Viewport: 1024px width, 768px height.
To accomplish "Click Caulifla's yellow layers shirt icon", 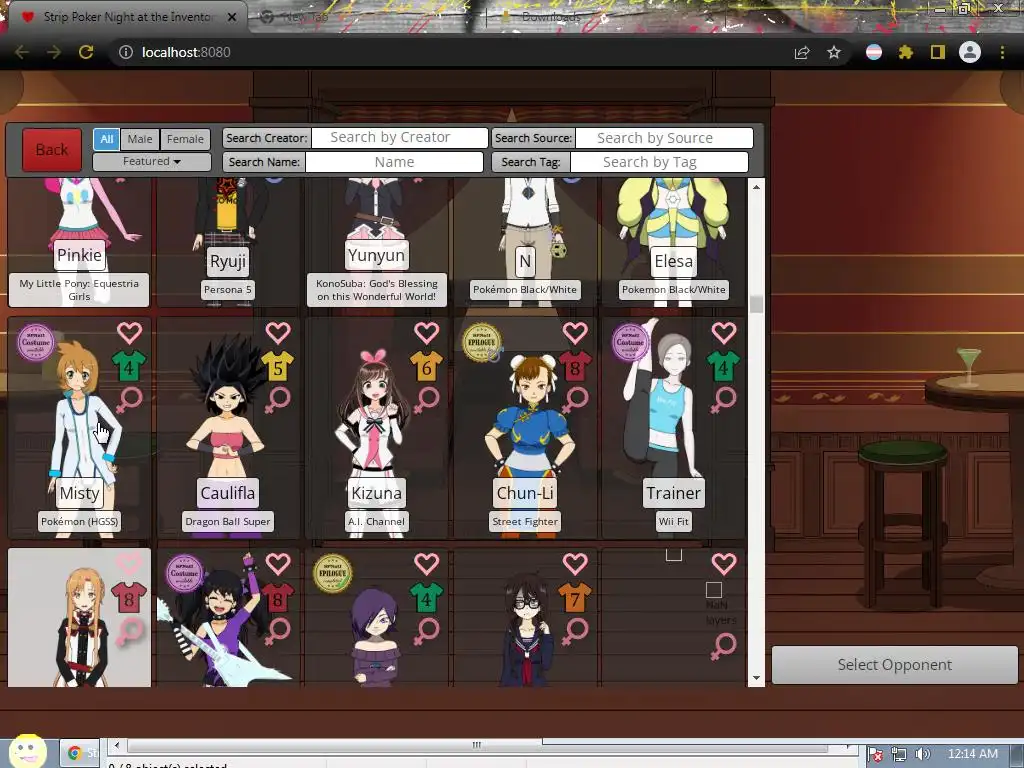I will (x=278, y=366).
